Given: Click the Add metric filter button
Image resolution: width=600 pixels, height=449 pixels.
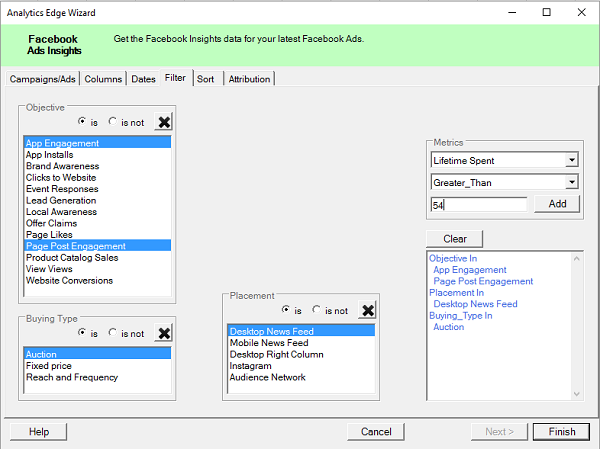Looking at the screenshot, I should coord(557,204).
